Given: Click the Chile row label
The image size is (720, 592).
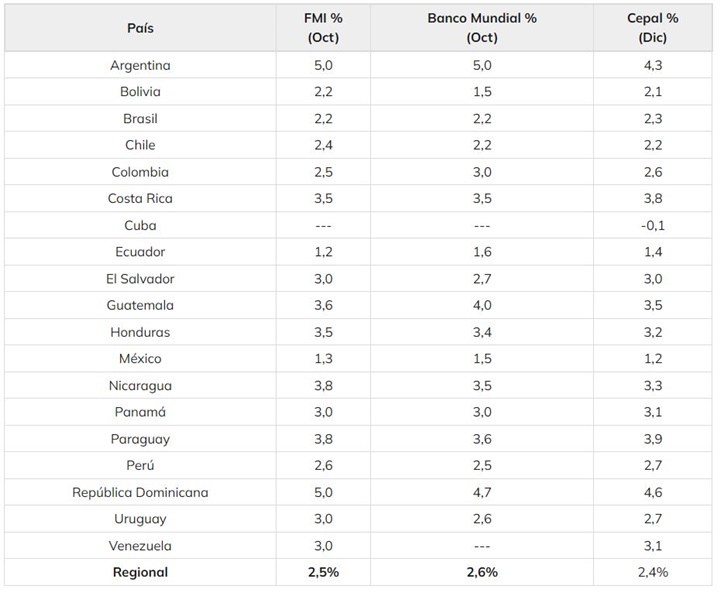Looking at the screenshot, I should click(x=140, y=145).
